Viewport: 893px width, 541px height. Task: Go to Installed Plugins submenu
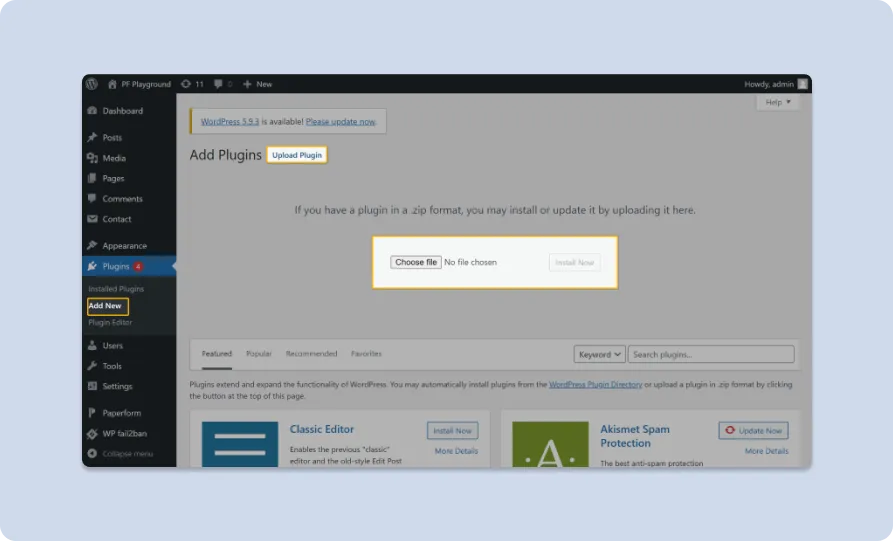pyautogui.click(x=116, y=289)
